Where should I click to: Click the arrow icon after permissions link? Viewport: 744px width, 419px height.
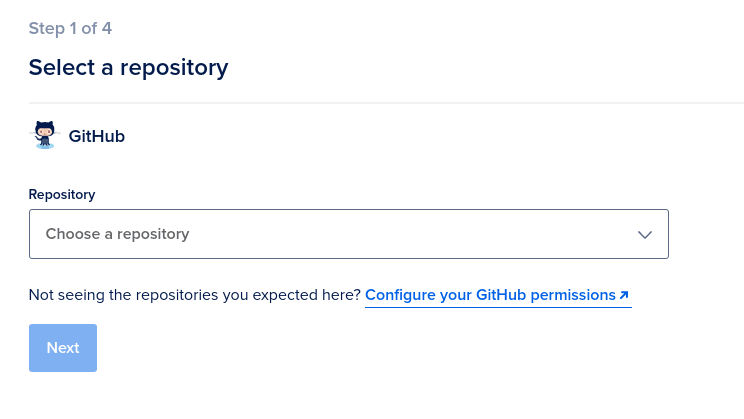click(624, 295)
